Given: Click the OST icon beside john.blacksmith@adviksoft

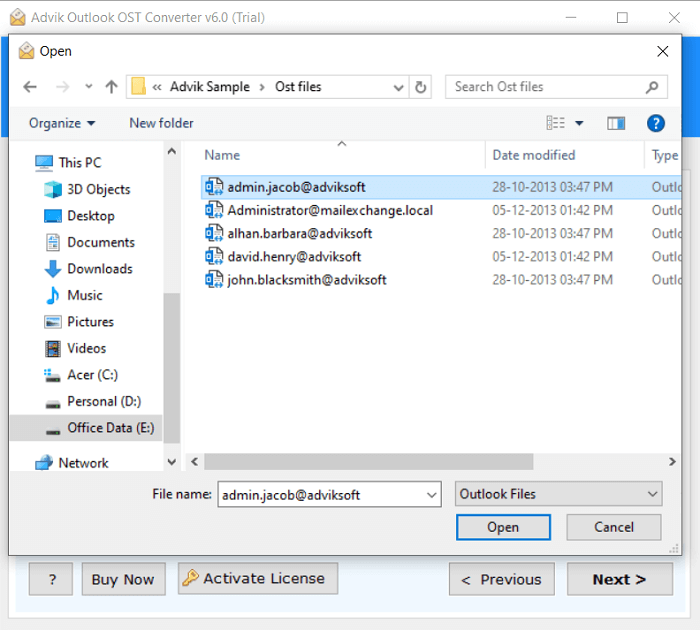Looking at the screenshot, I should (x=214, y=279).
